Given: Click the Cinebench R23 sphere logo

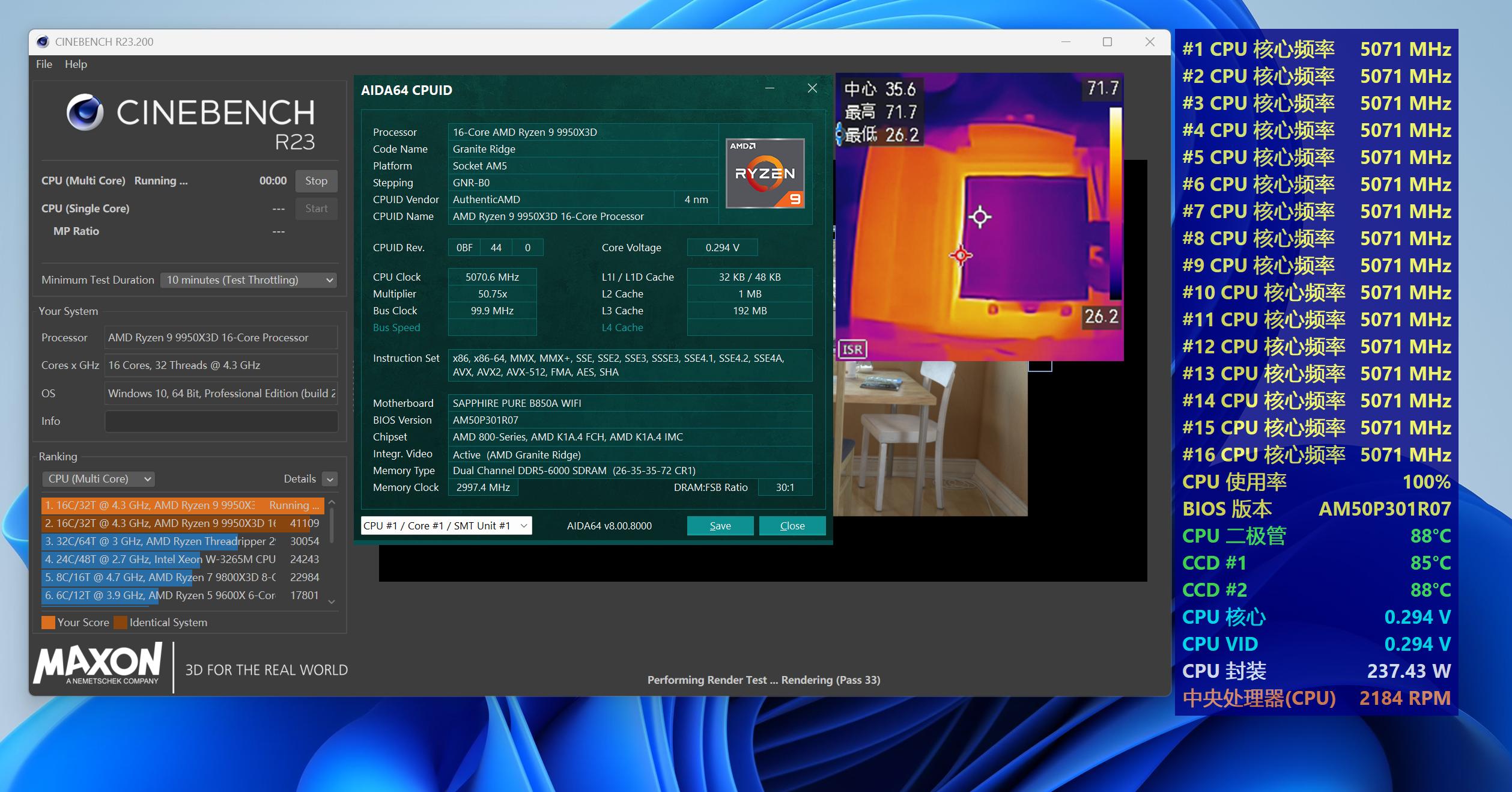Looking at the screenshot, I should (85, 112).
